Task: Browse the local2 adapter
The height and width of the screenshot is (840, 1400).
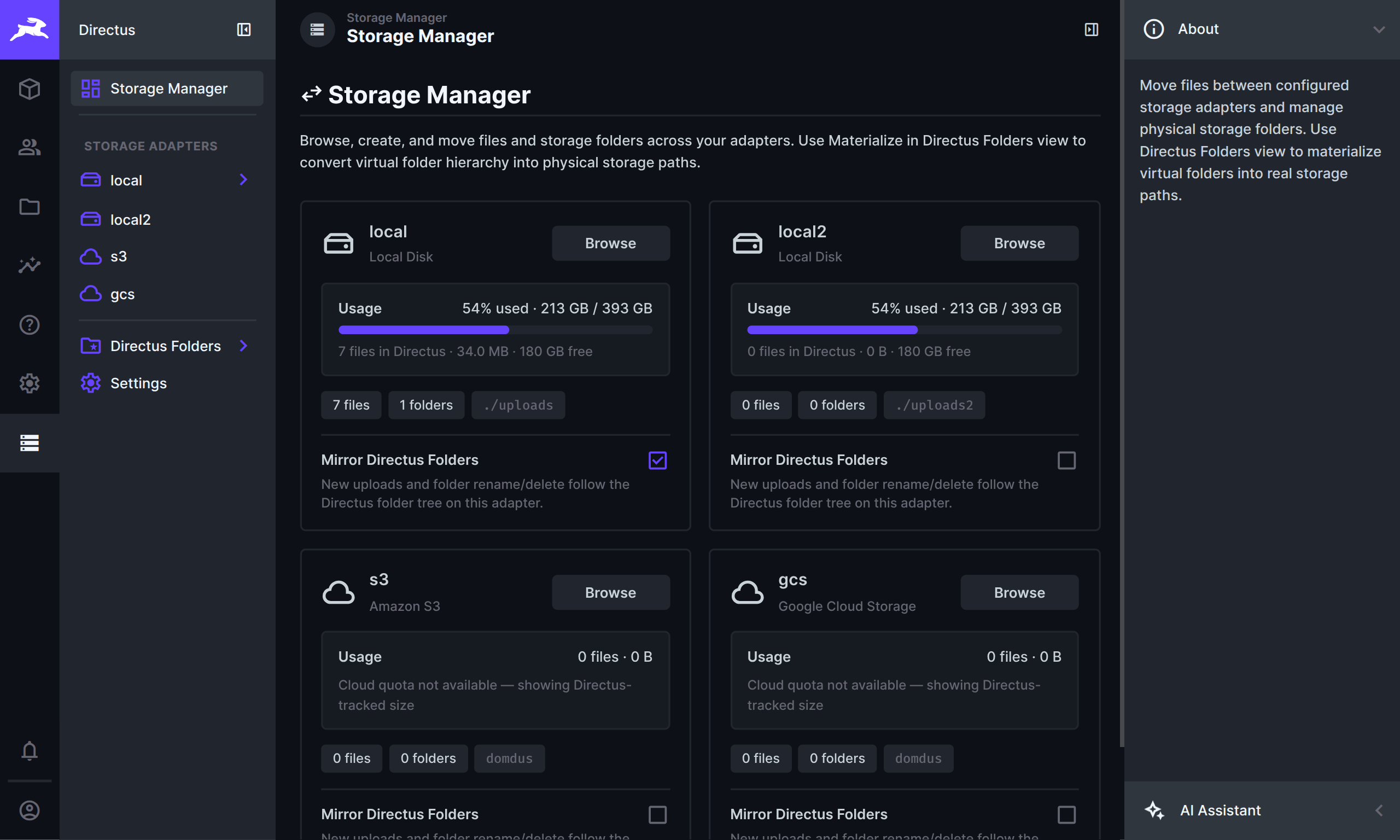Action: [x=1019, y=243]
